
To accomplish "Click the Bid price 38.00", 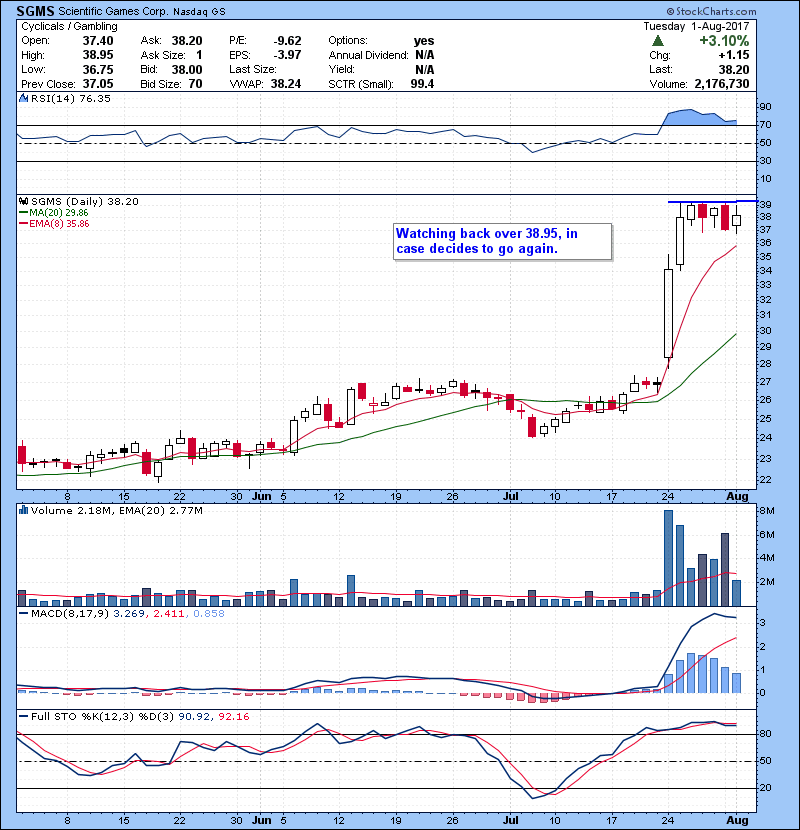I will tap(187, 69).
